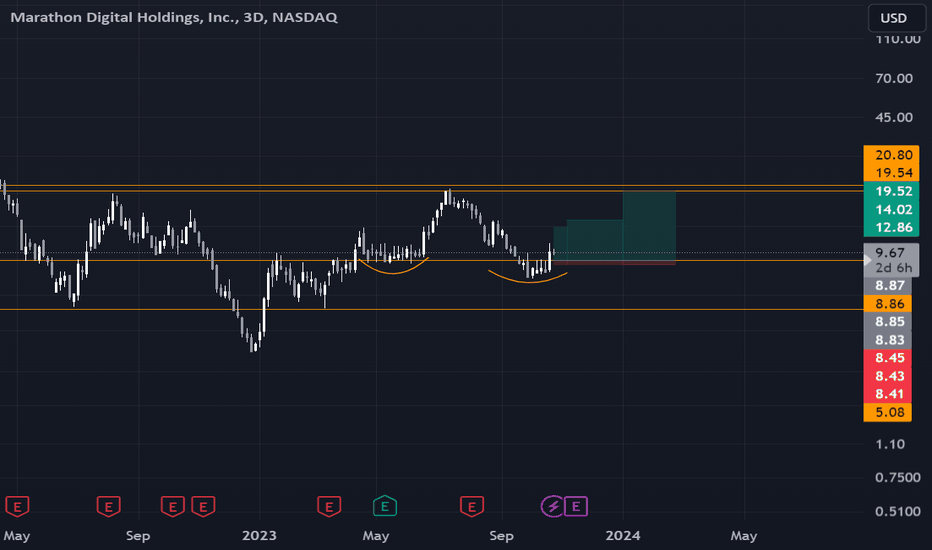This screenshot has width=932, height=550.
Task: Select the green 12.86 target label
Action: (x=891, y=227)
